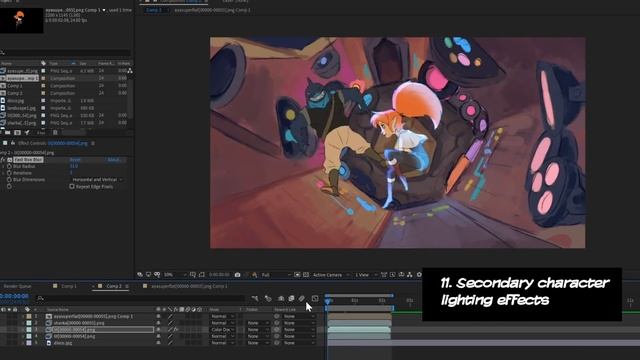Select Comp 1 tab in the composition viewer

coord(154,10)
